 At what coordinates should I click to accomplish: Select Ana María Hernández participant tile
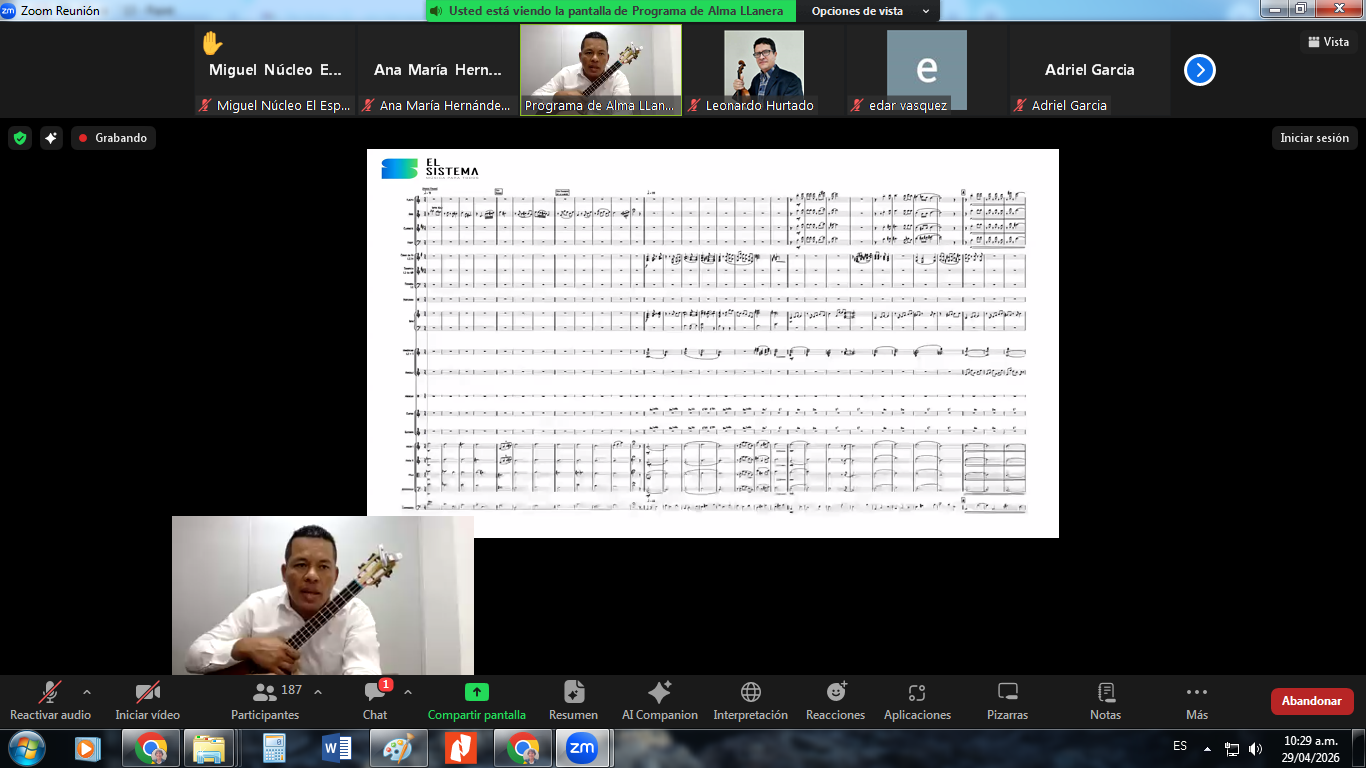(438, 71)
